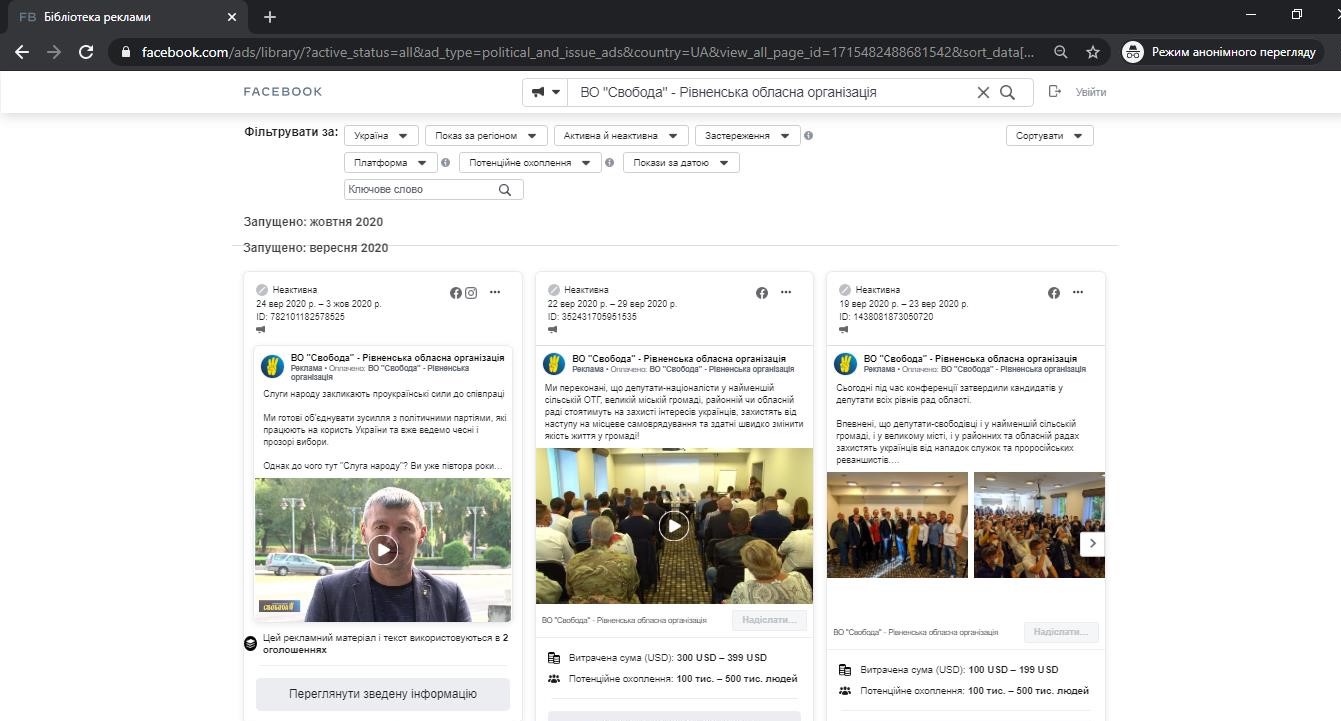
Task: Click spent amount 300 USD – 399 USD text
Action: tap(722, 658)
